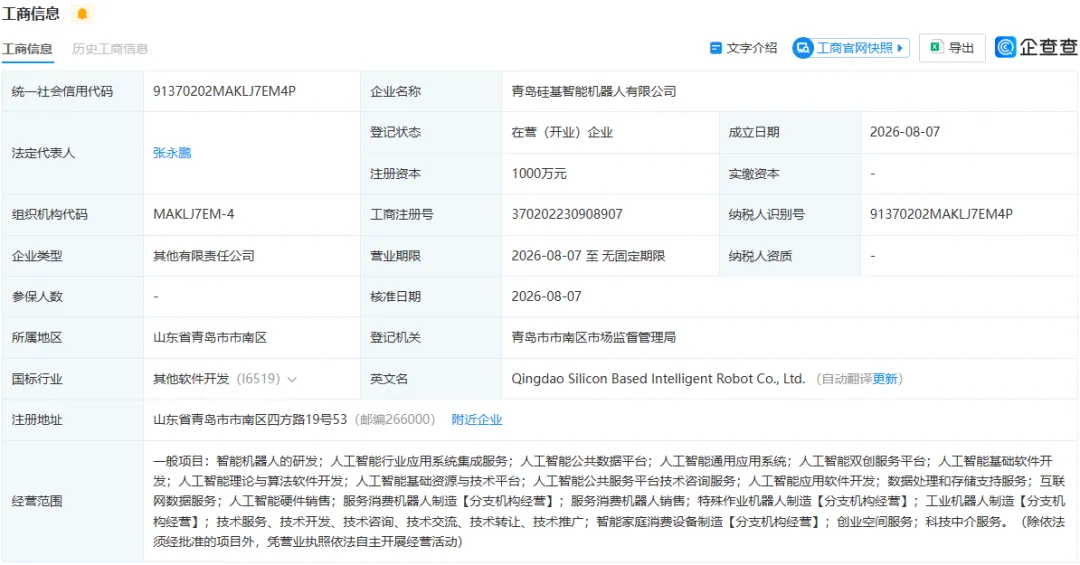The width and height of the screenshot is (1080, 565).
Task: Click the 核准日期 label
Action: [395, 296]
